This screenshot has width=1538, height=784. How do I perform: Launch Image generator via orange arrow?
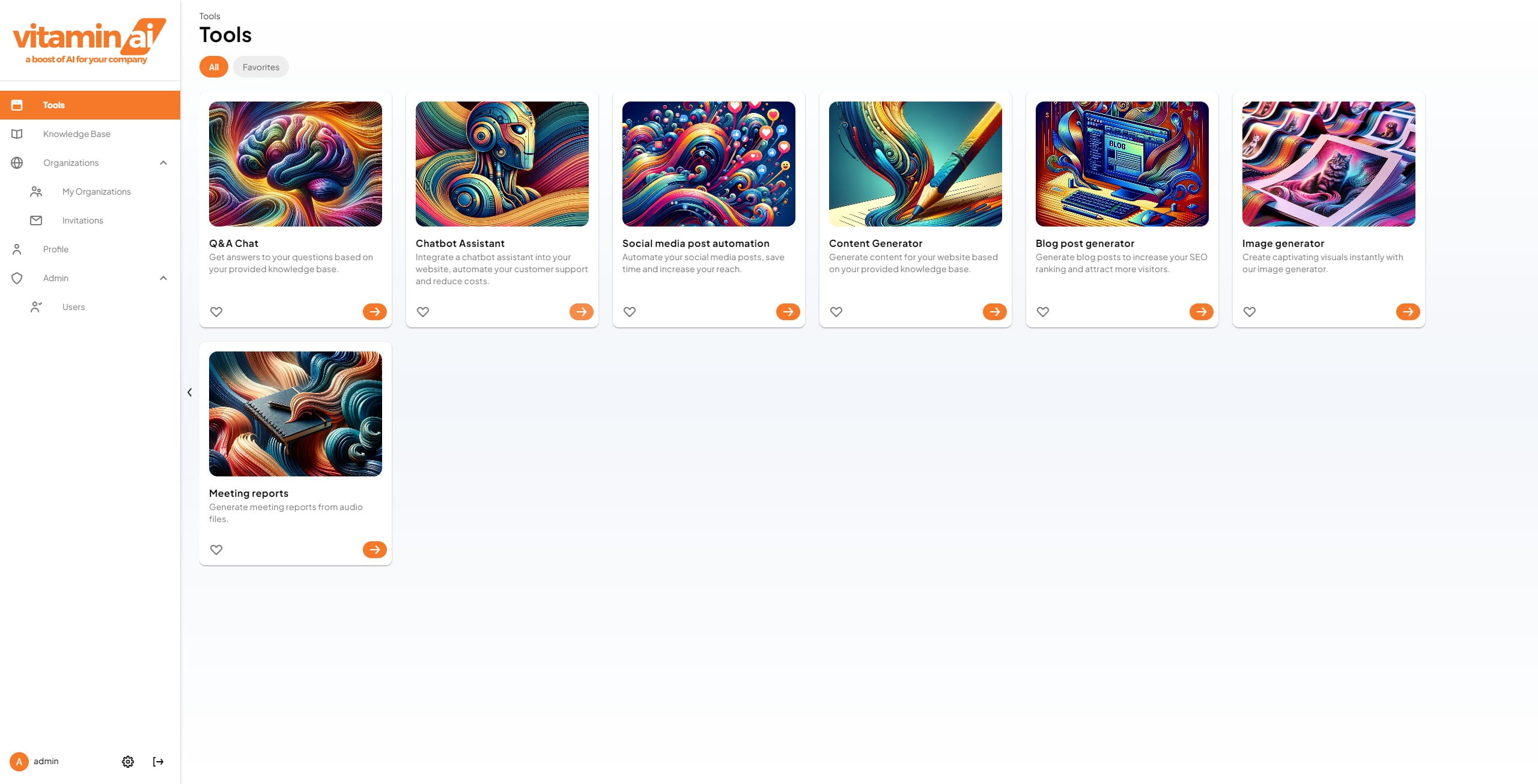tap(1408, 312)
